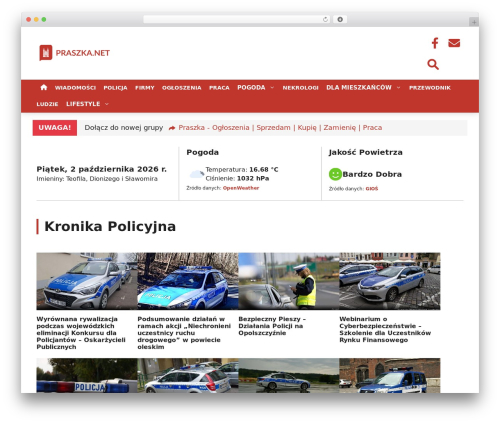Screen dimensions: 500x423
Task: Open the Ogłoszenia menu item
Action: pos(182,88)
